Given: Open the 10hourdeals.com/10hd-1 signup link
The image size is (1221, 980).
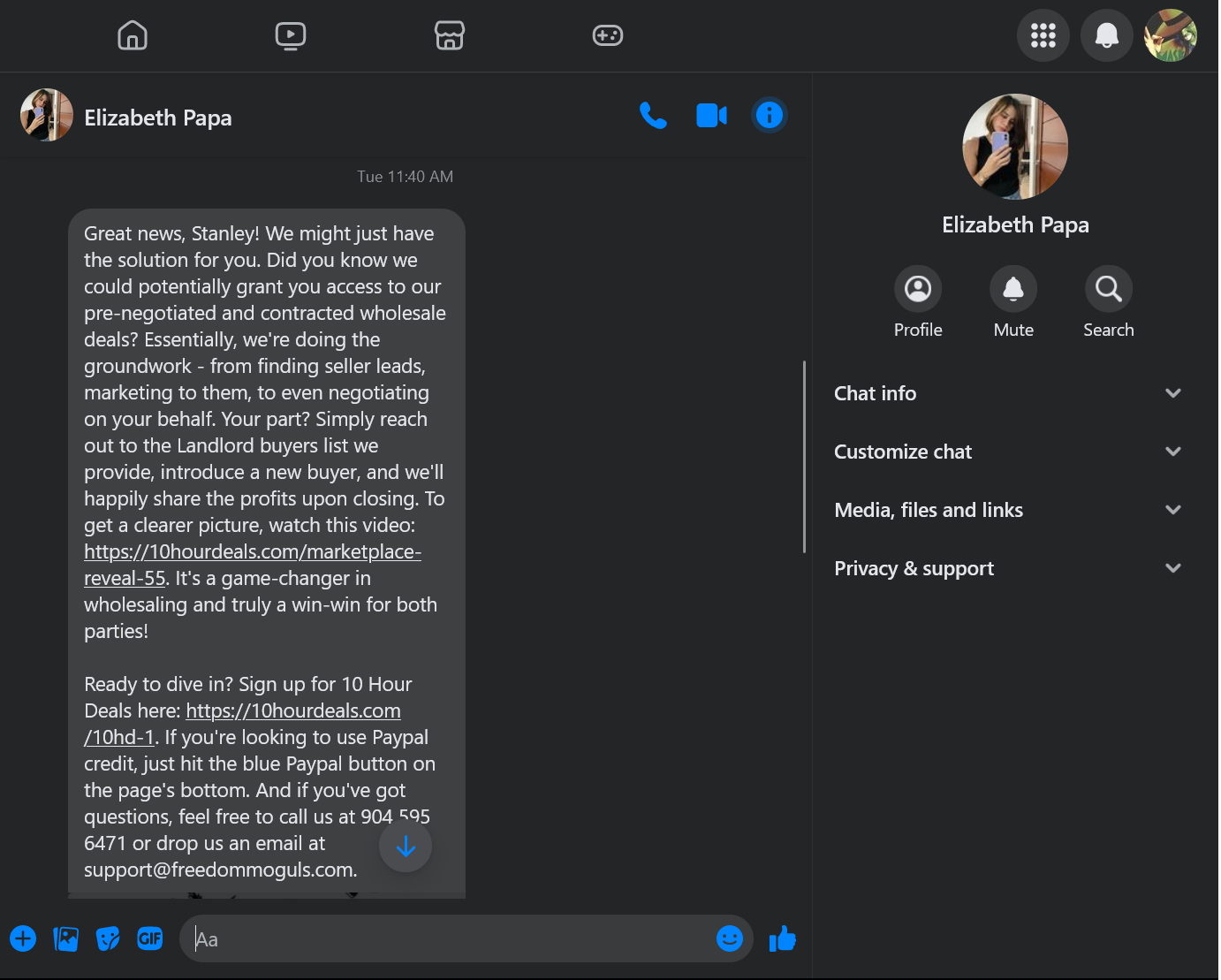Looking at the screenshot, I should pyautogui.click(x=243, y=724).
